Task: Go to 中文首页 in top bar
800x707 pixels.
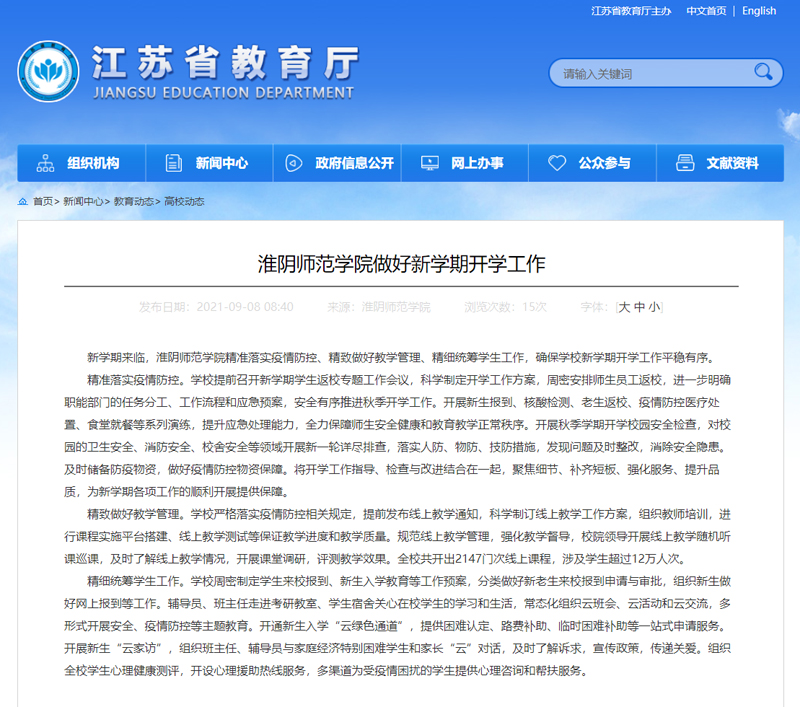Action: [706, 11]
